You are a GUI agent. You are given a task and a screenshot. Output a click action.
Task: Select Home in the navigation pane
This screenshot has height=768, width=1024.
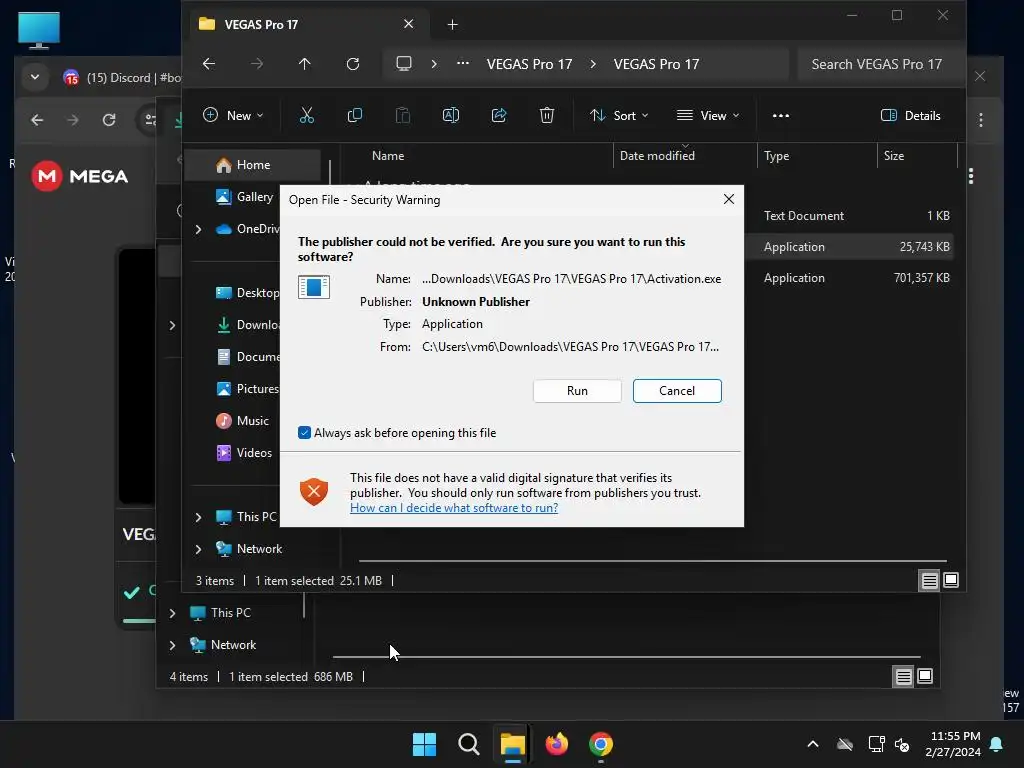click(253, 165)
